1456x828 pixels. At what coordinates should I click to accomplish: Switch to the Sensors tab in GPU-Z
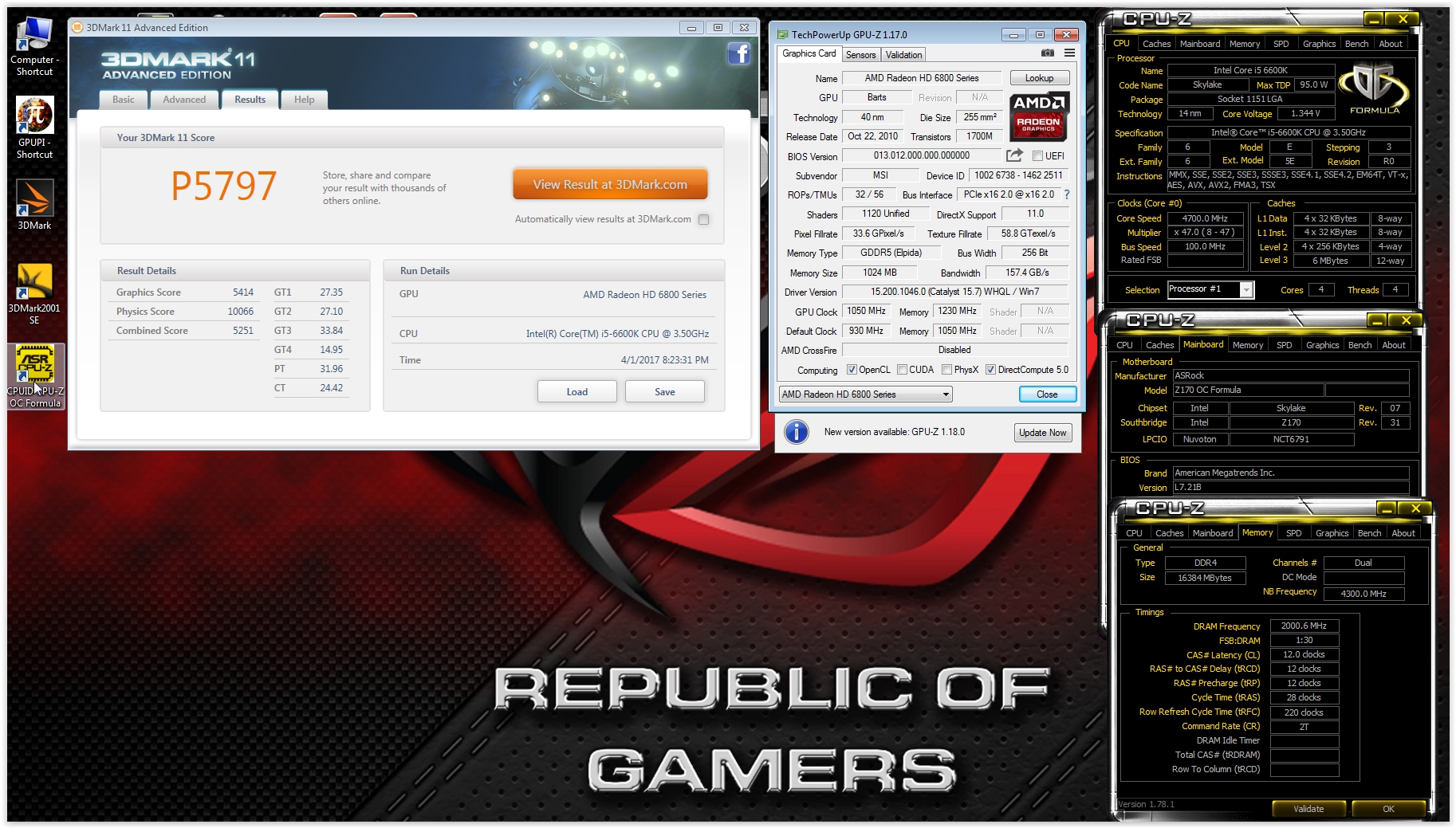(x=860, y=55)
